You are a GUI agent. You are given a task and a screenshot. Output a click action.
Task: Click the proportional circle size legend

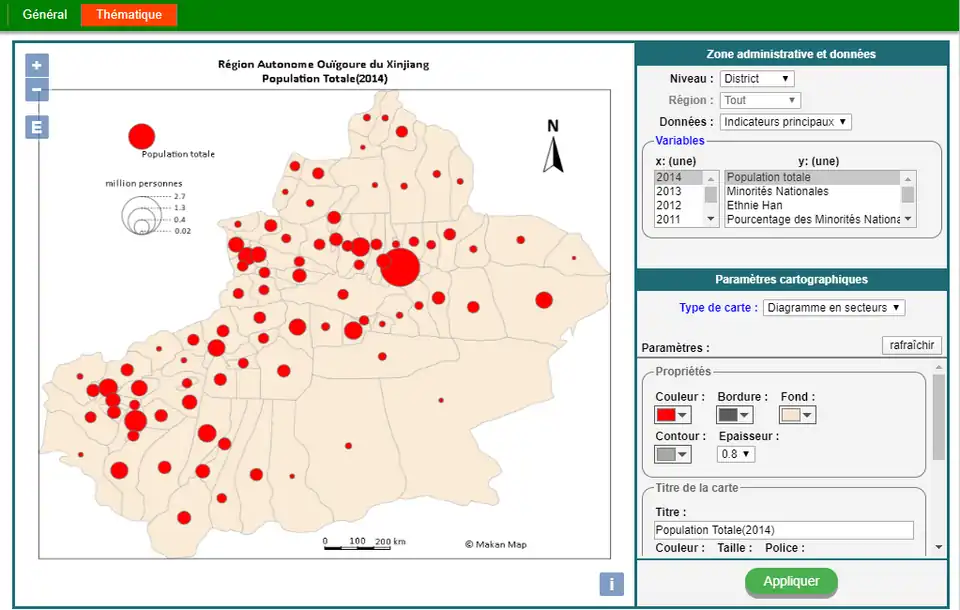(142, 215)
